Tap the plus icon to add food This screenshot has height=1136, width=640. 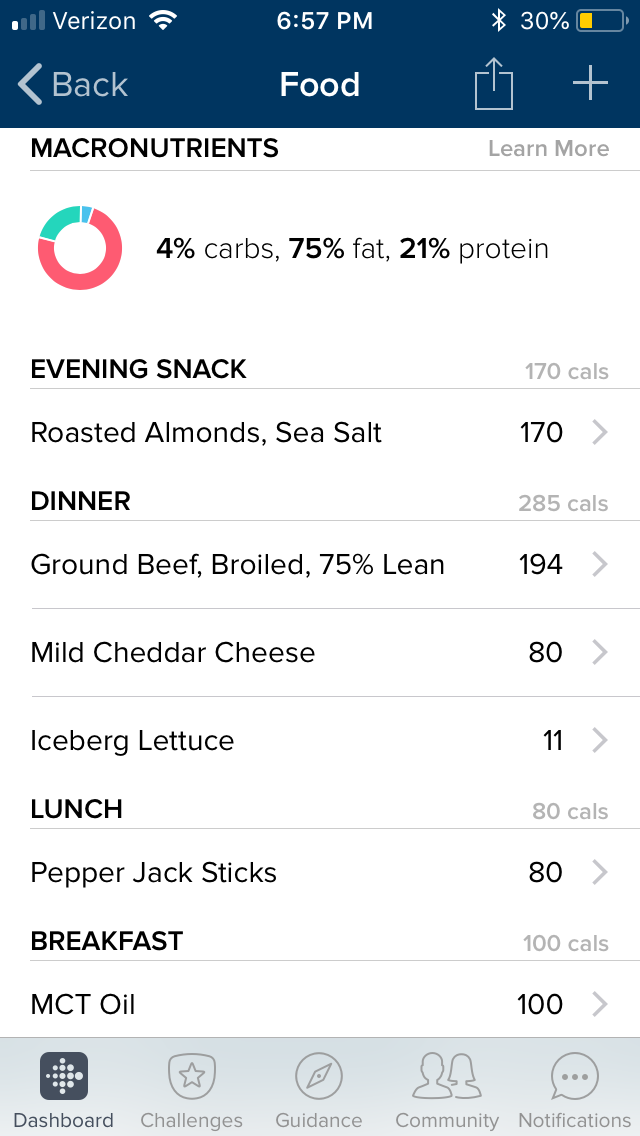[590, 85]
